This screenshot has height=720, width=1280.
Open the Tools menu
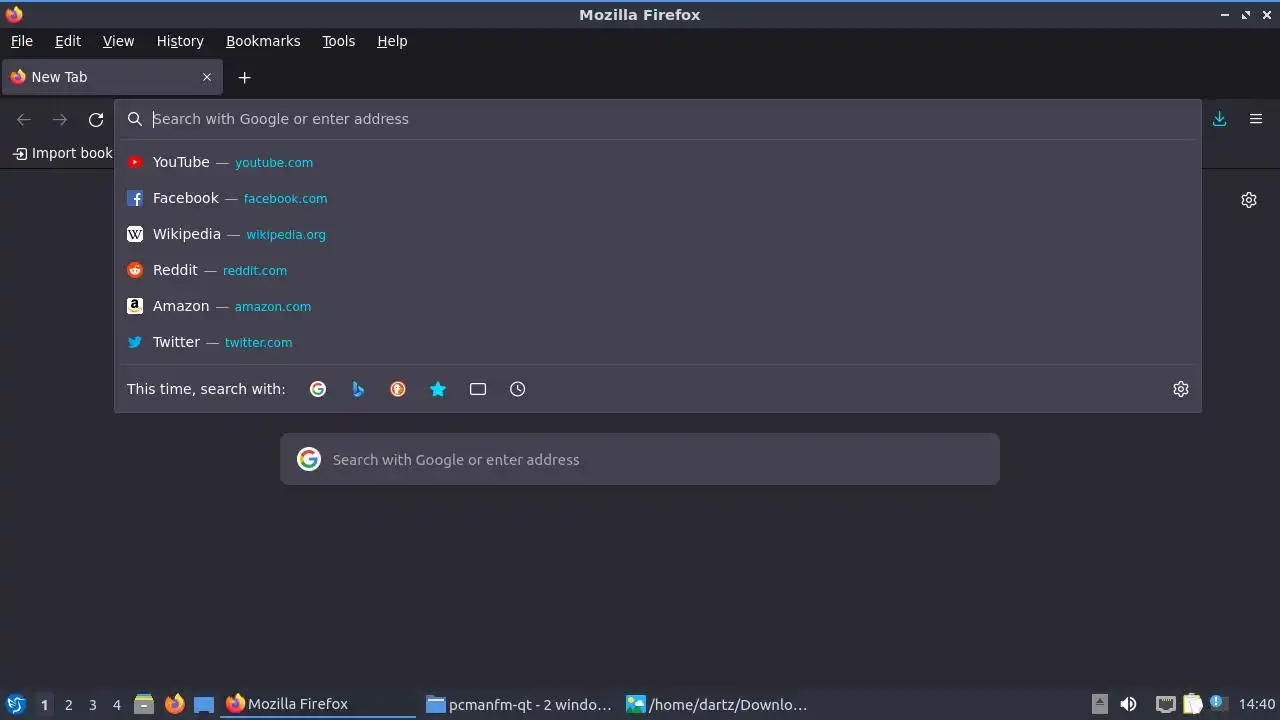coord(338,41)
